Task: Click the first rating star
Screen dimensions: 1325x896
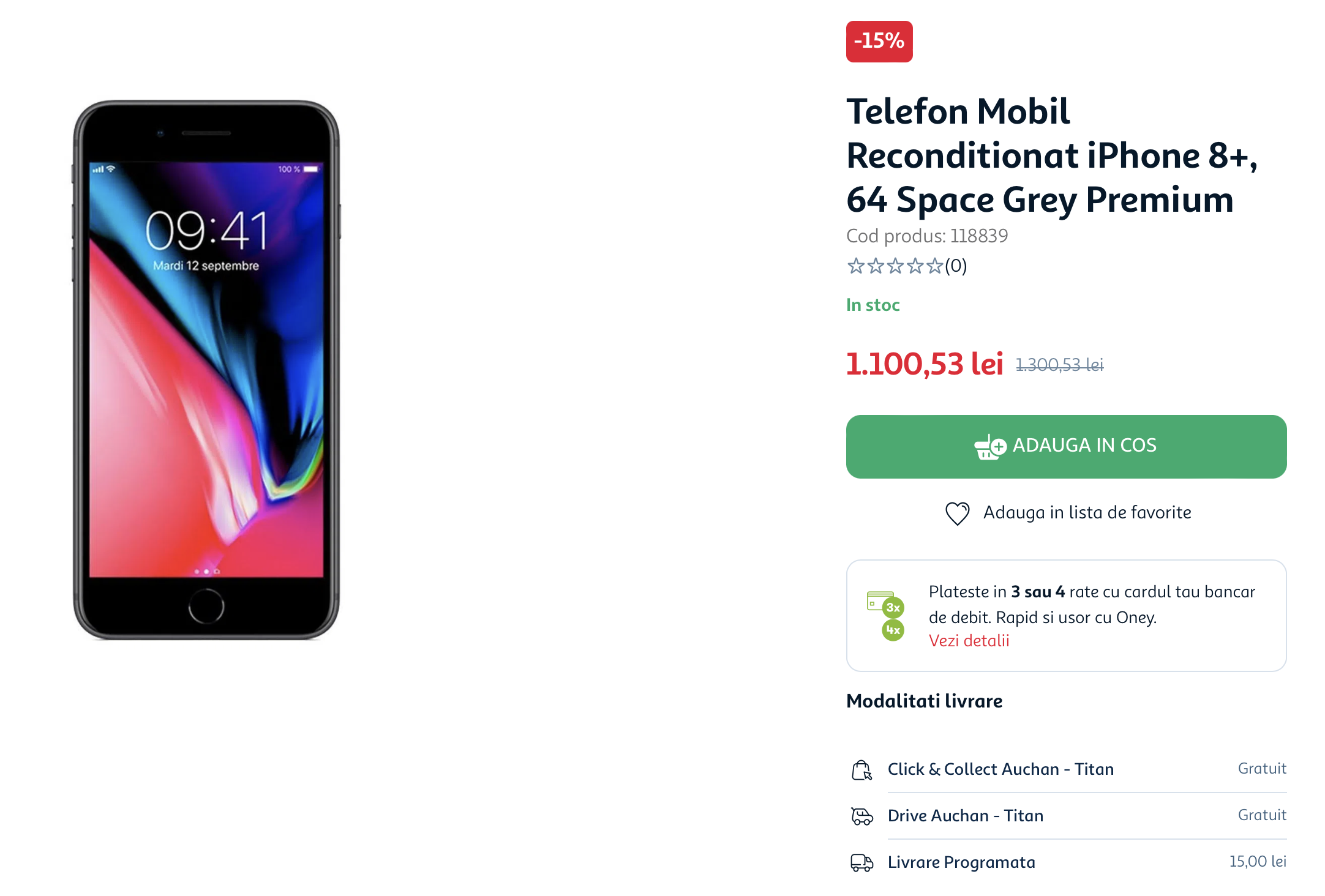Action: (x=855, y=266)
